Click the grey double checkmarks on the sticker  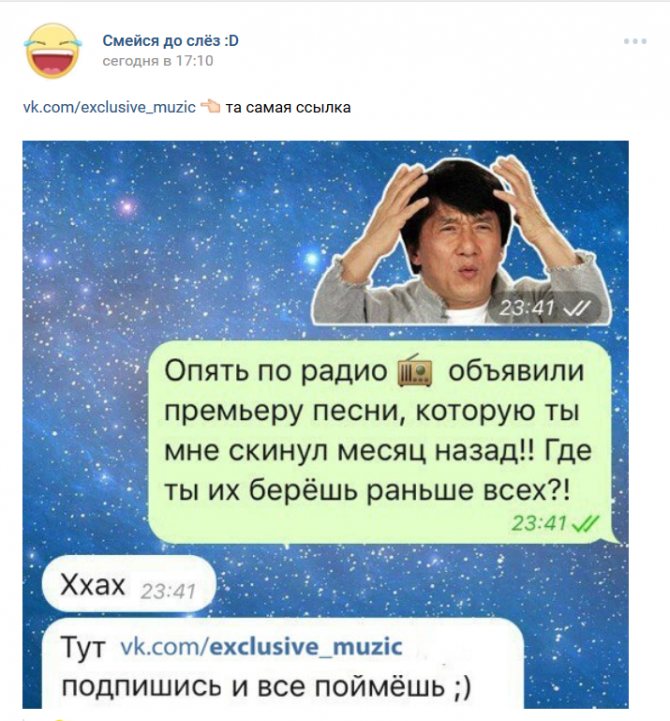[577, 308]
